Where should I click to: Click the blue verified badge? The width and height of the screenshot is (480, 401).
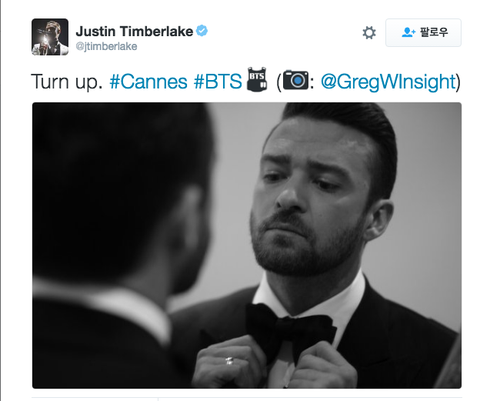point(202,31)
